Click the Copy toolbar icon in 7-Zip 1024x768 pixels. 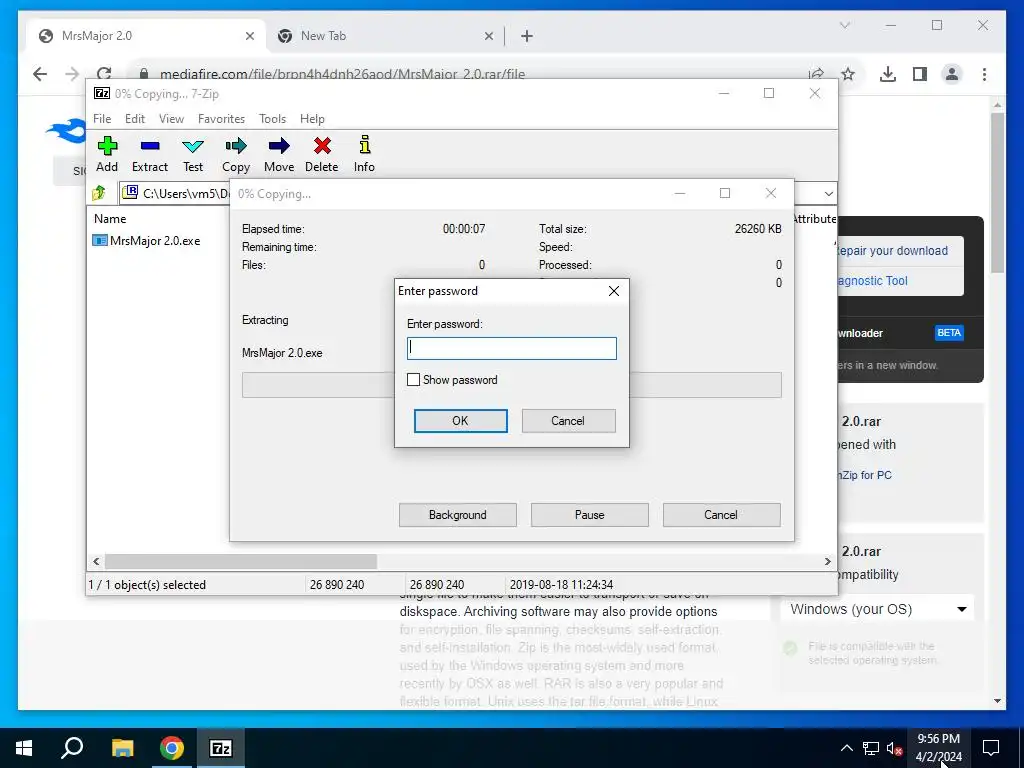coord(236,154)
